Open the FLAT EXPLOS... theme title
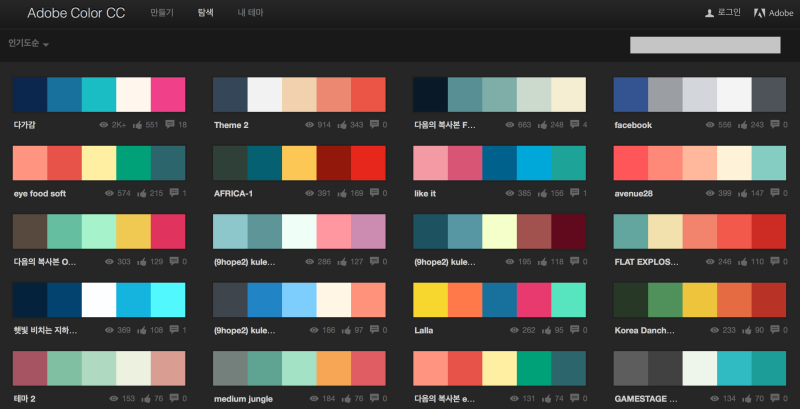Screen dimensions: 800x409 coord(646,262)
